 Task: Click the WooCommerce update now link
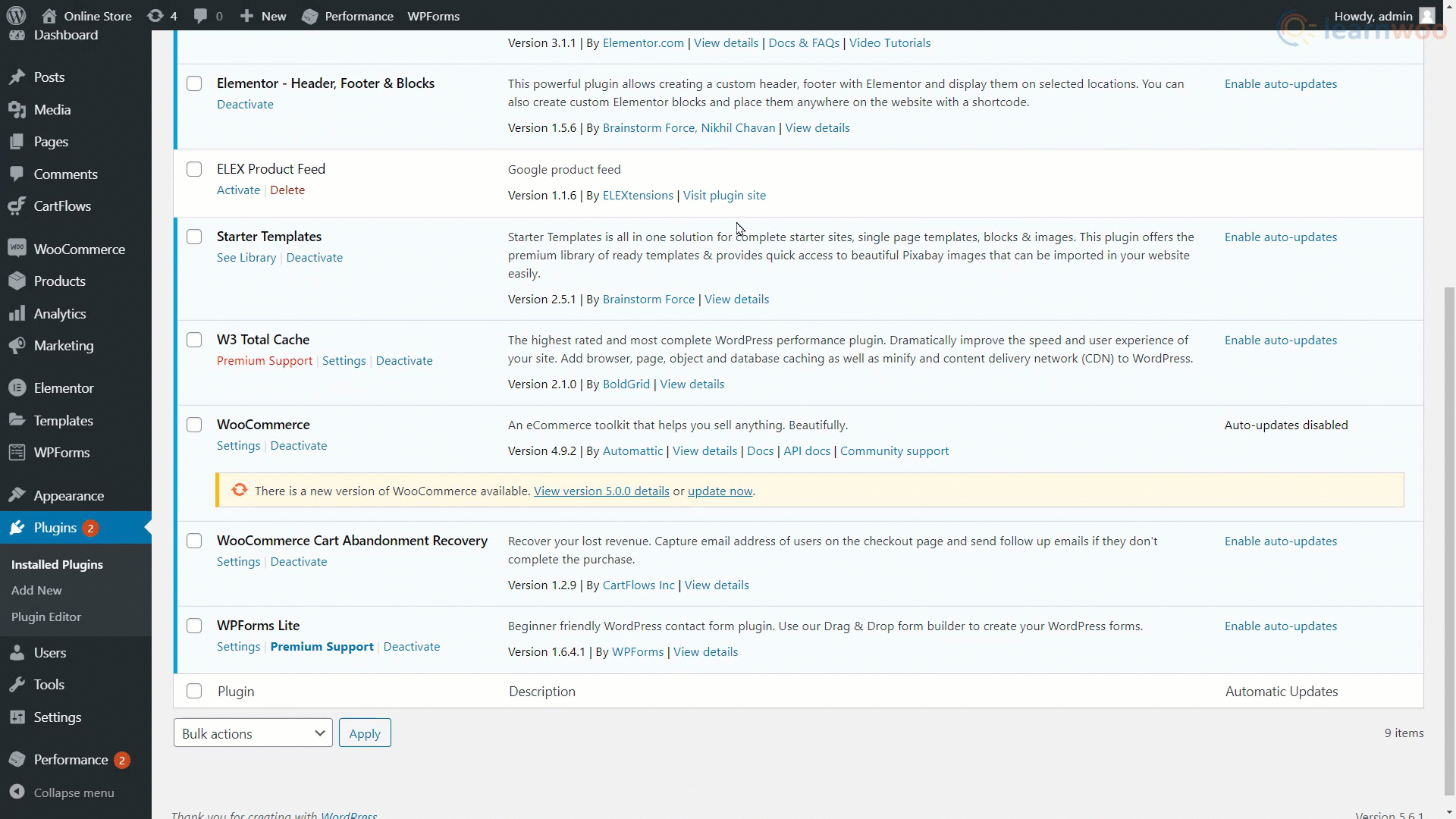720,491
